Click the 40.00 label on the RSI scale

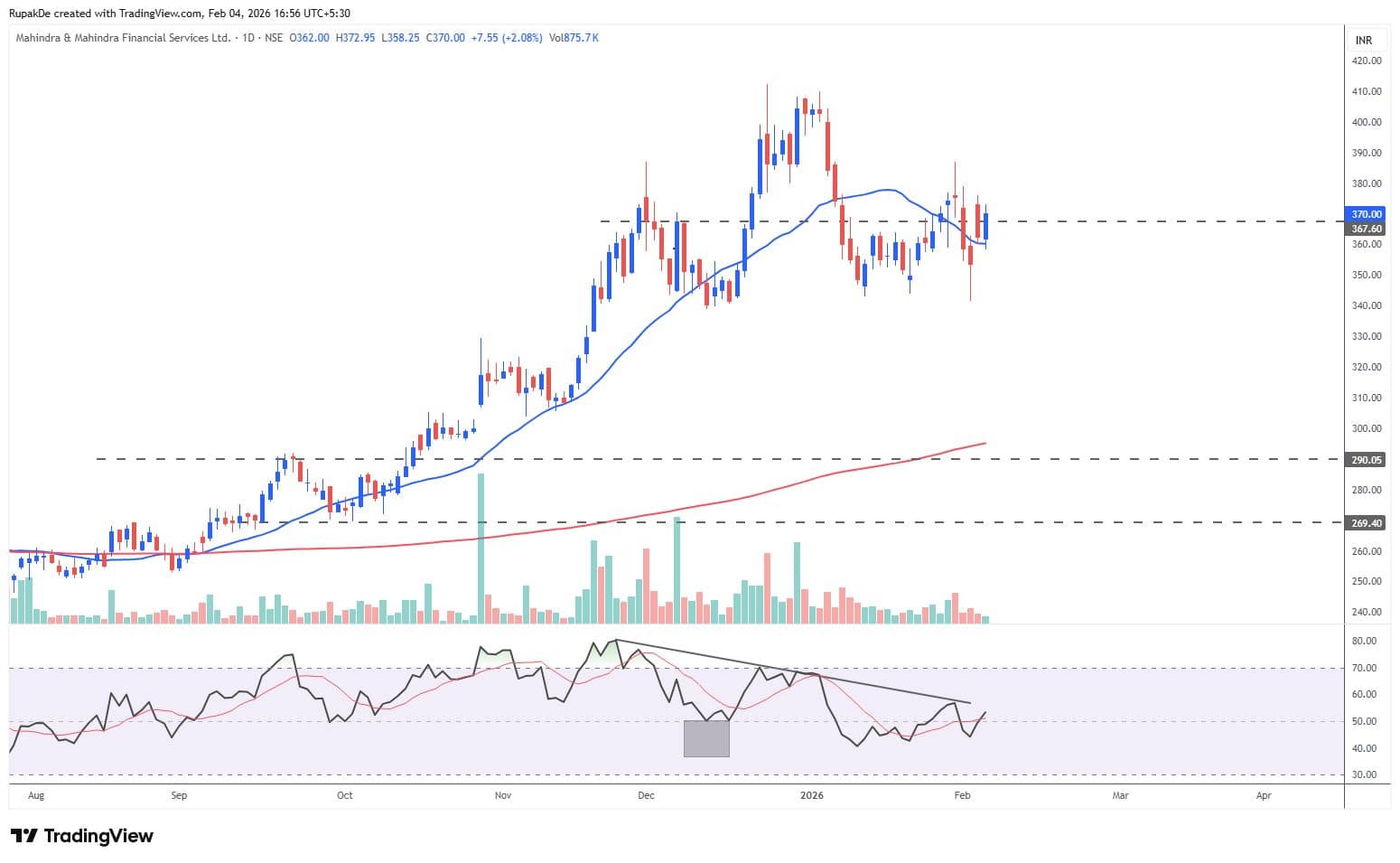coord(1364,748)
